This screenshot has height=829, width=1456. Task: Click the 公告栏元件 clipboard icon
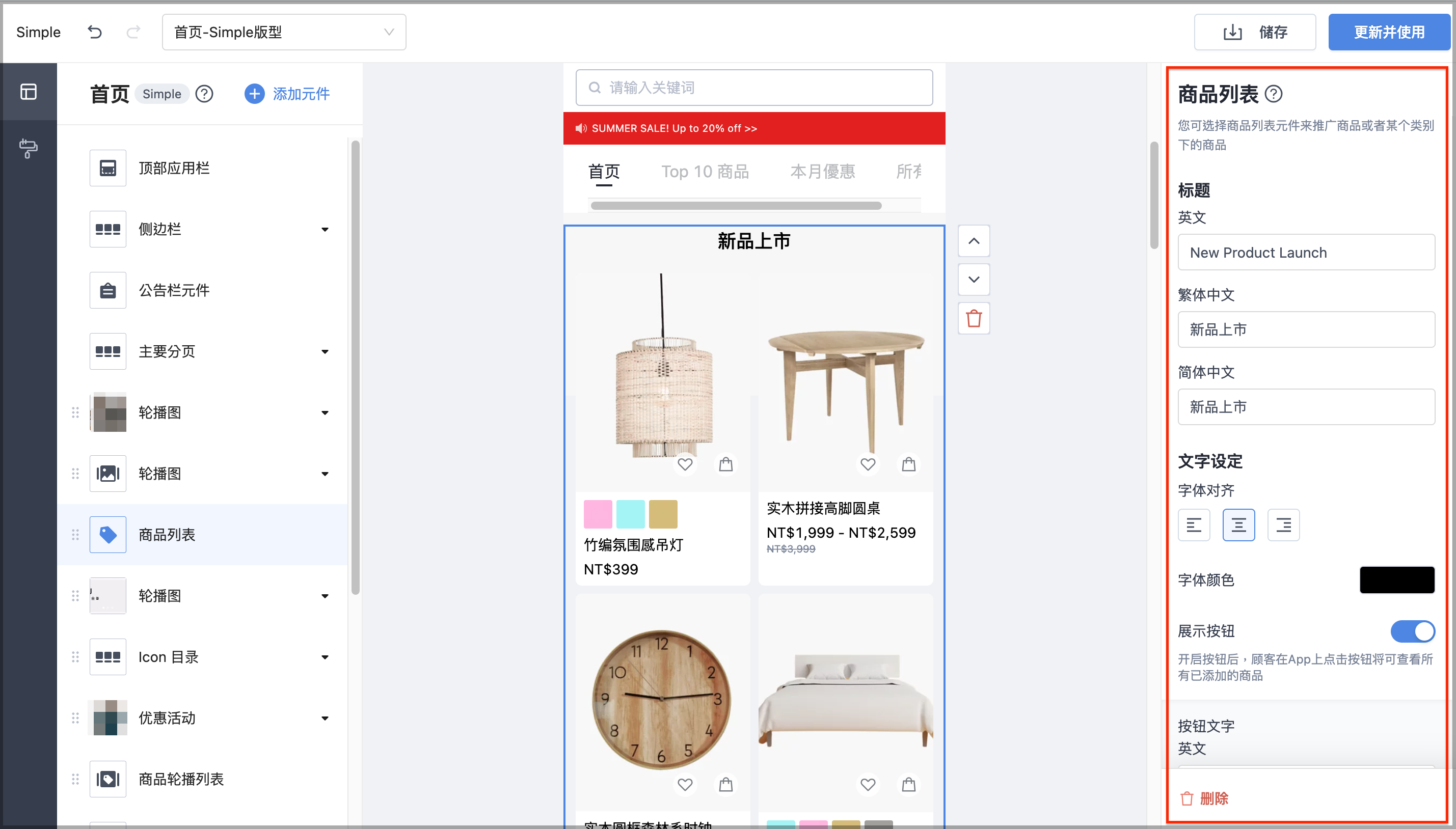[x=107, y=290]
